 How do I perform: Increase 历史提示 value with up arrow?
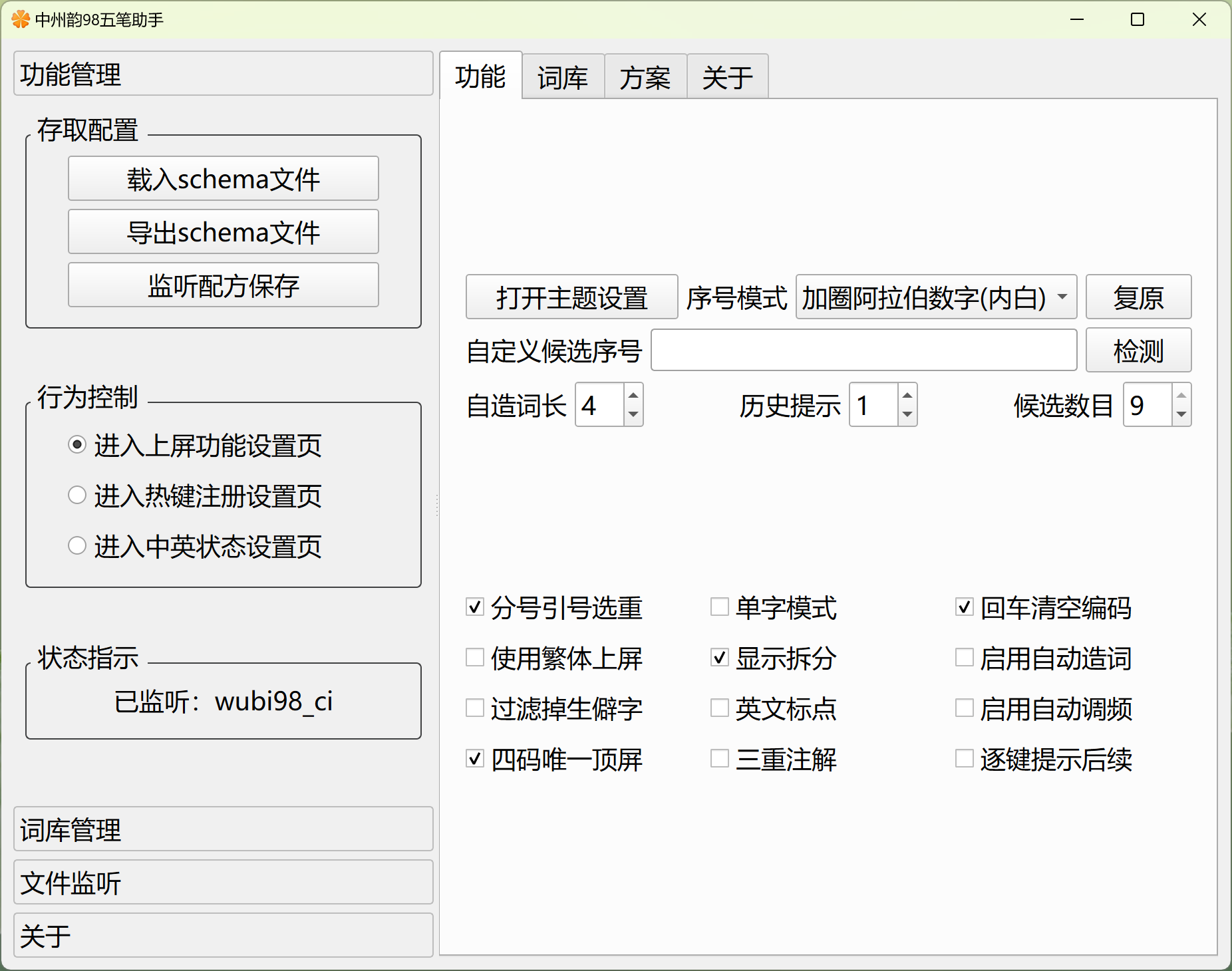pos(907,395)
